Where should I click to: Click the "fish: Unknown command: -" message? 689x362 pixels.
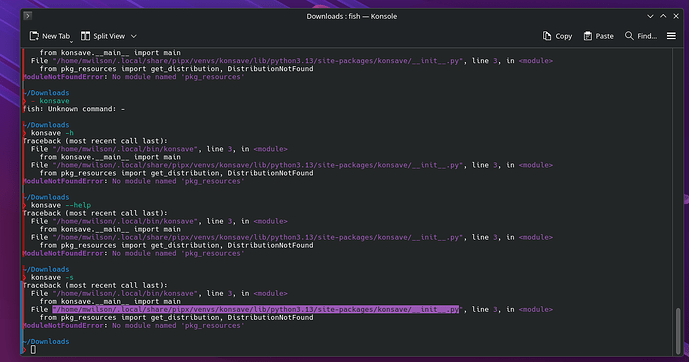(74, 109)
